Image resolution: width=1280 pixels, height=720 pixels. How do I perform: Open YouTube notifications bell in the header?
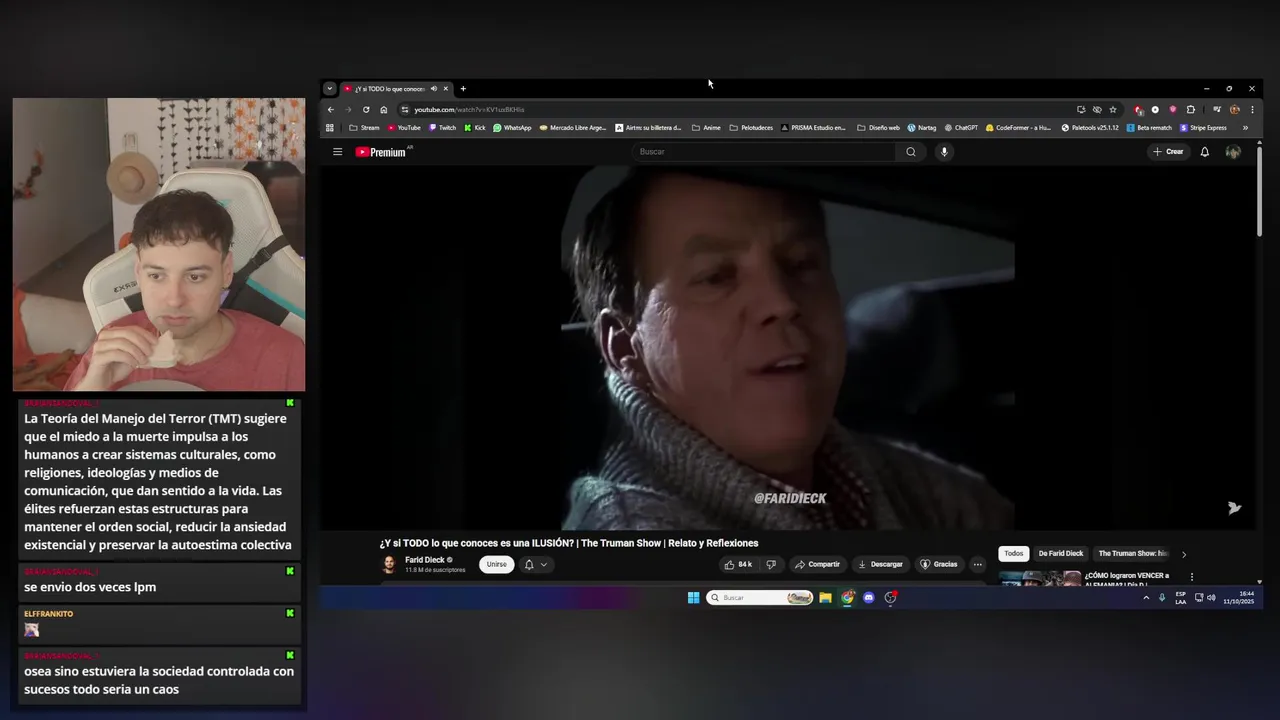pyautogui.click(x=1205, y=152)
